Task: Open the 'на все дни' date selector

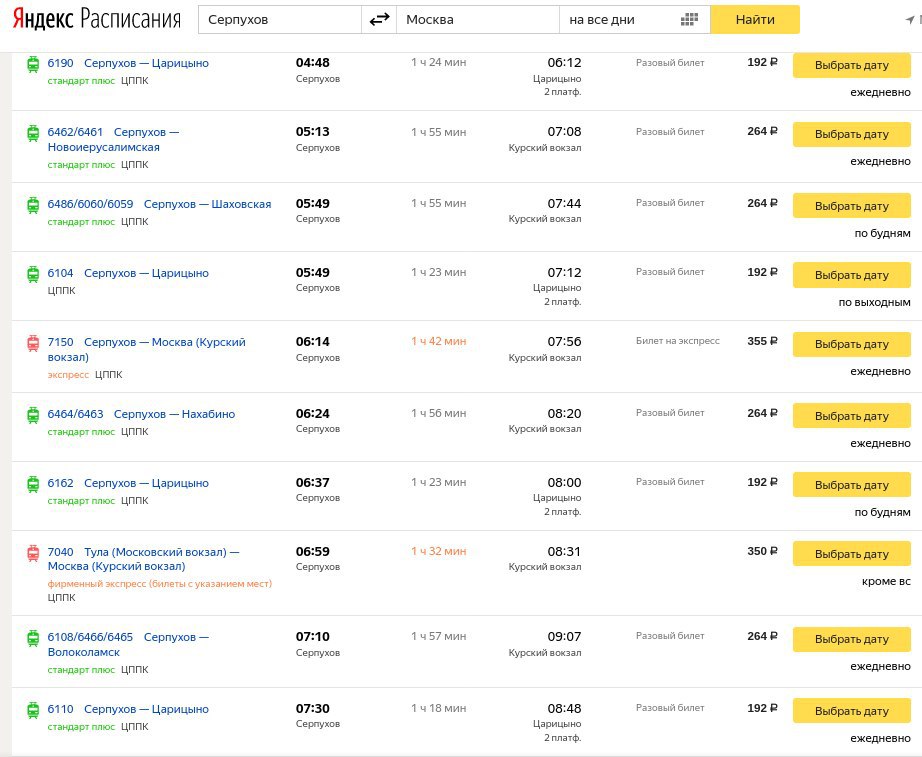Action: (x=634, y=19)
